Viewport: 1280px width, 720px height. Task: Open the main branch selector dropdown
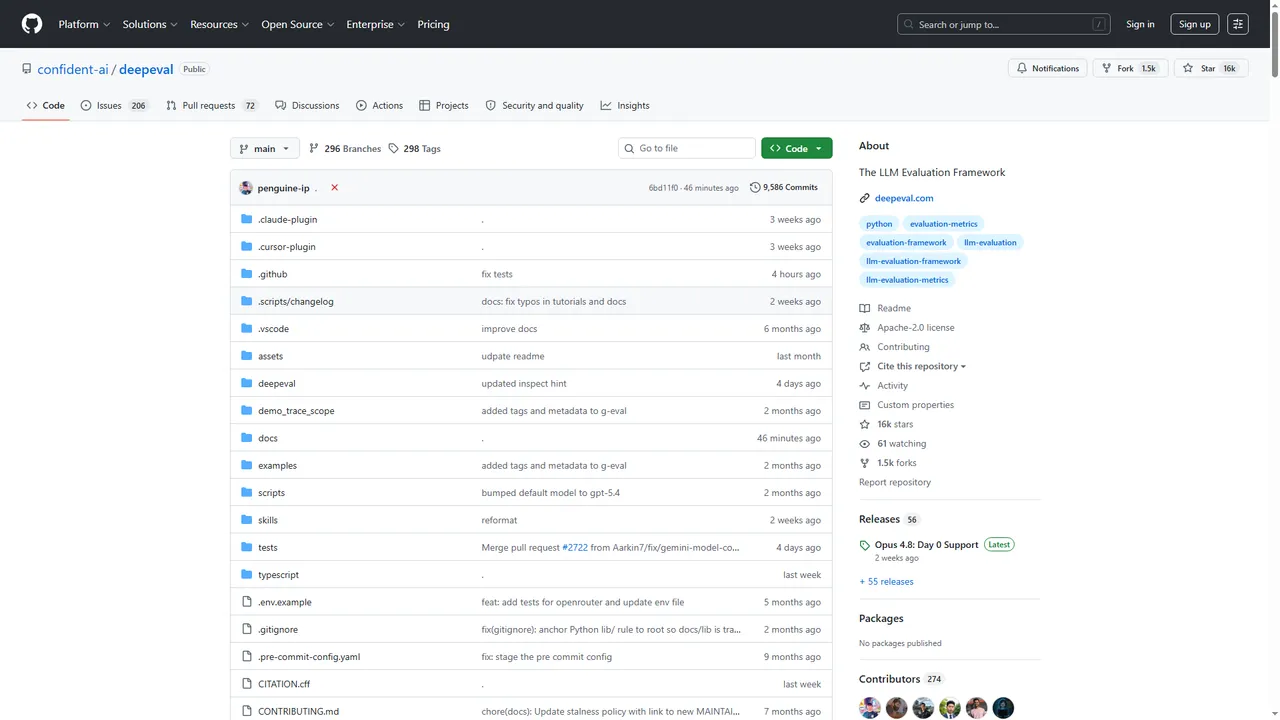[264, 148]
